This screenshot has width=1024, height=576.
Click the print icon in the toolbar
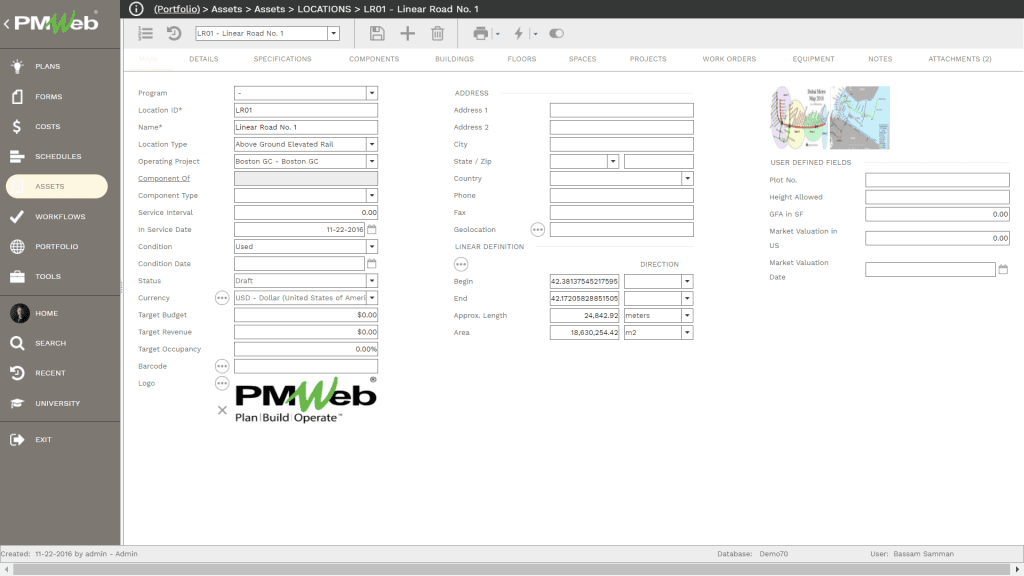[x=481, y=33]
